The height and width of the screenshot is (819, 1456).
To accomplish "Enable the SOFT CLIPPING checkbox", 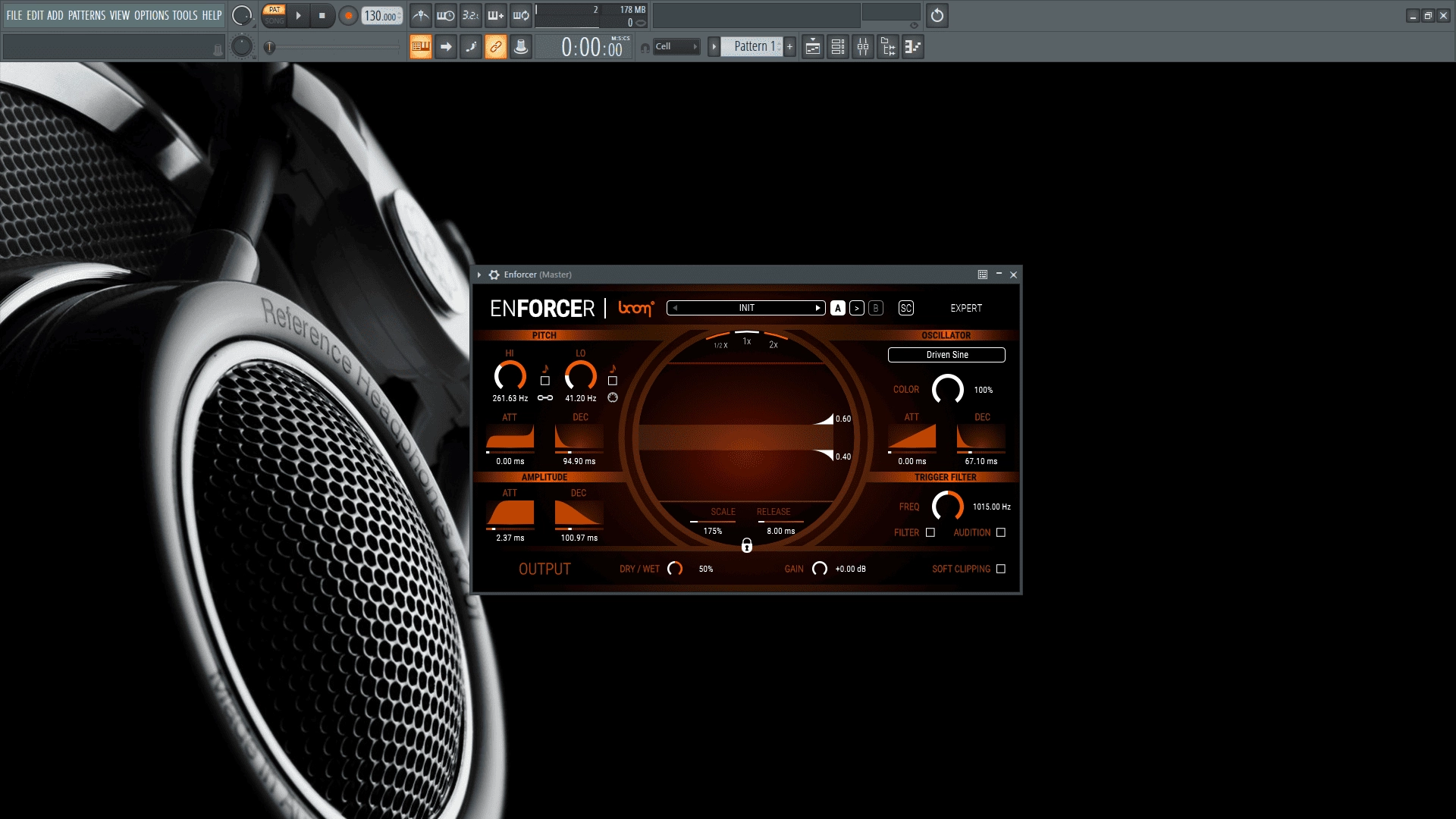I will coord(1001,569).
